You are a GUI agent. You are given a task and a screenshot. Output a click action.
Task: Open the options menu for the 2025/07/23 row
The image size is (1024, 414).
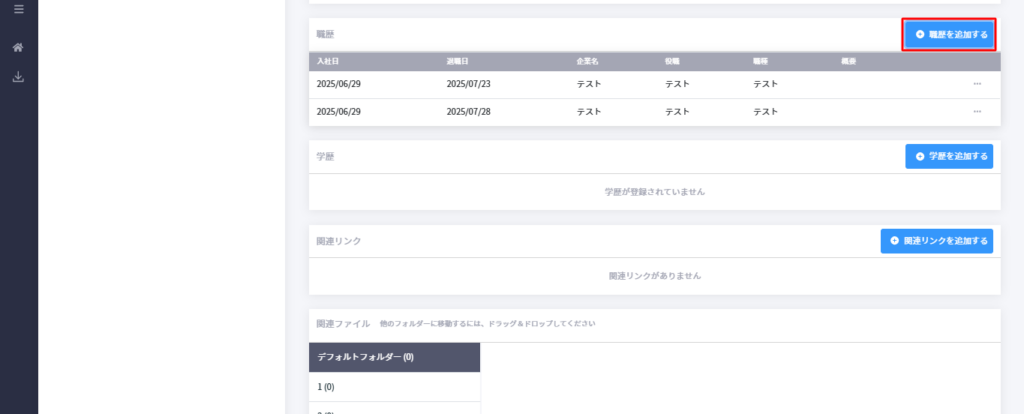pyautogui.click(x=977, y=84)
